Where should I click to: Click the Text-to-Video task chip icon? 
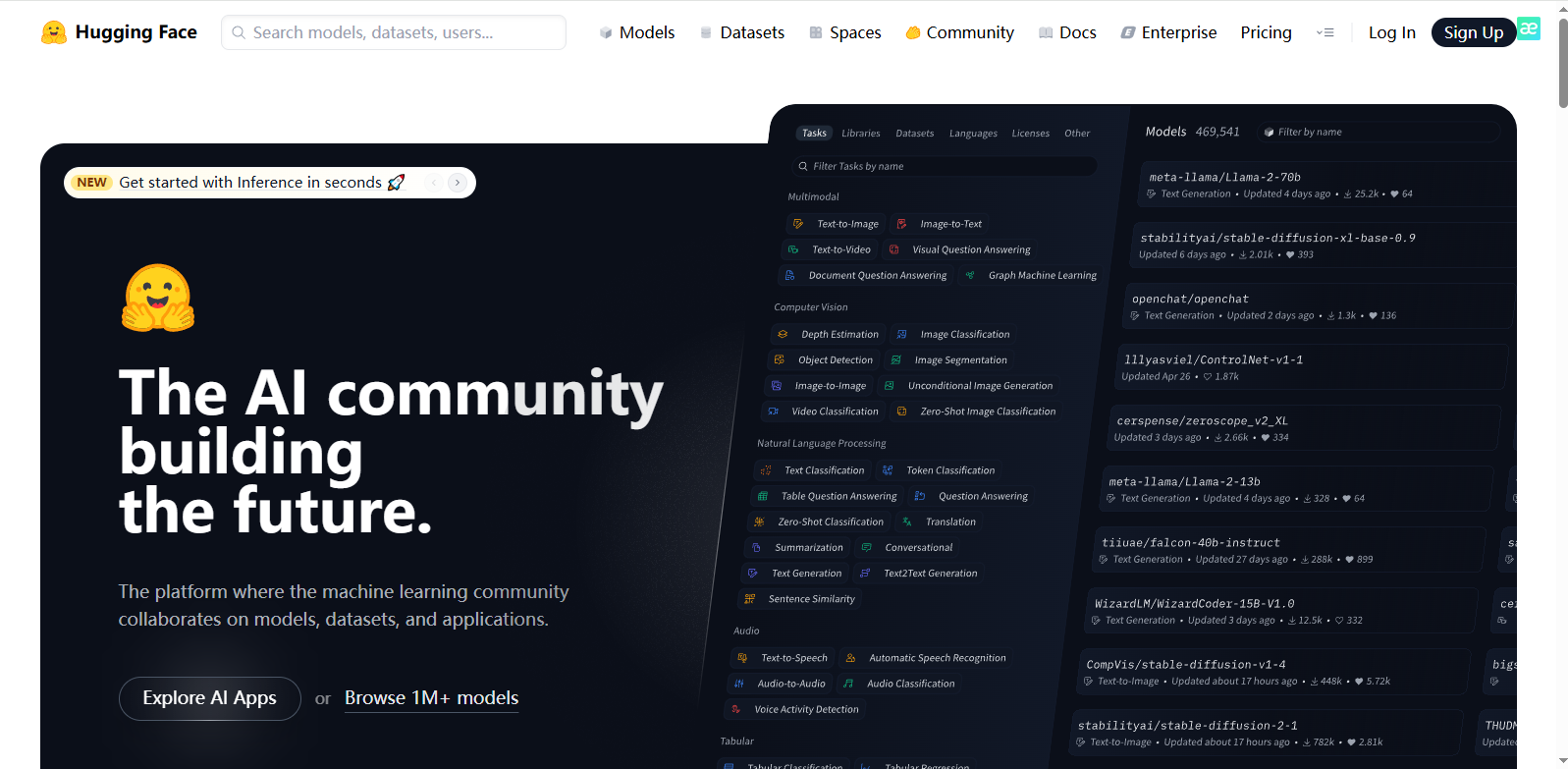[x=793, y=249]
